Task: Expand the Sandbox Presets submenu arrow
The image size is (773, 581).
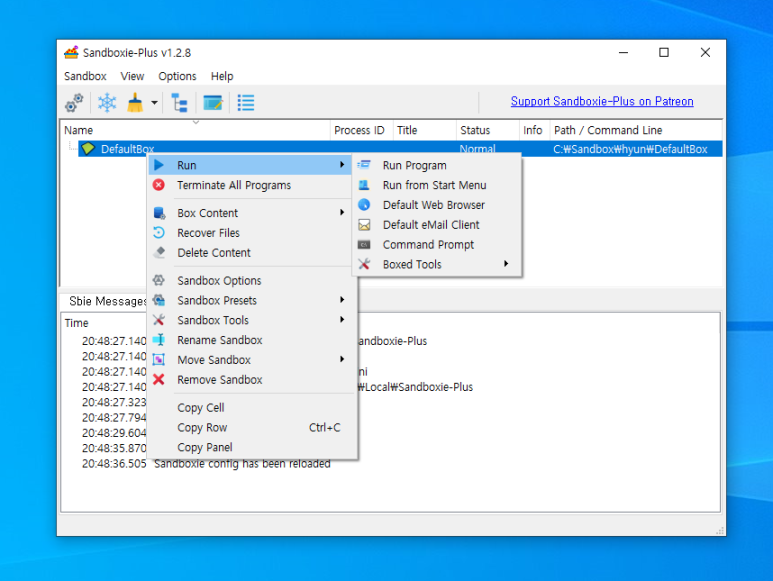Action: coord(342,300)
